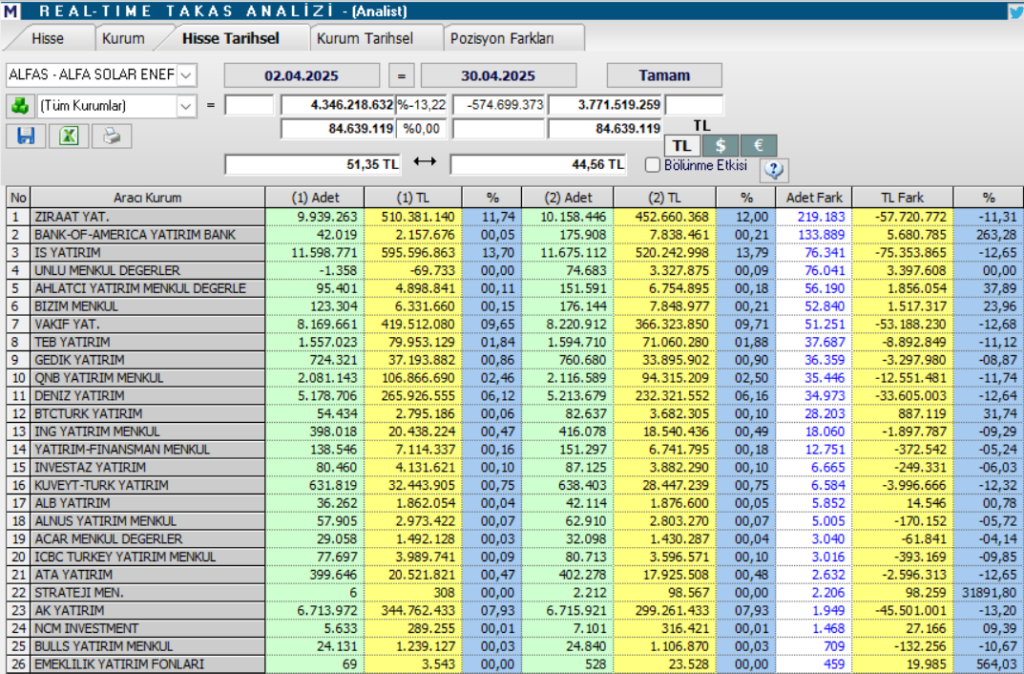1024x674 pixels.
Task: Click the 219.183 Adet Fark value
Action: (821, 217)
